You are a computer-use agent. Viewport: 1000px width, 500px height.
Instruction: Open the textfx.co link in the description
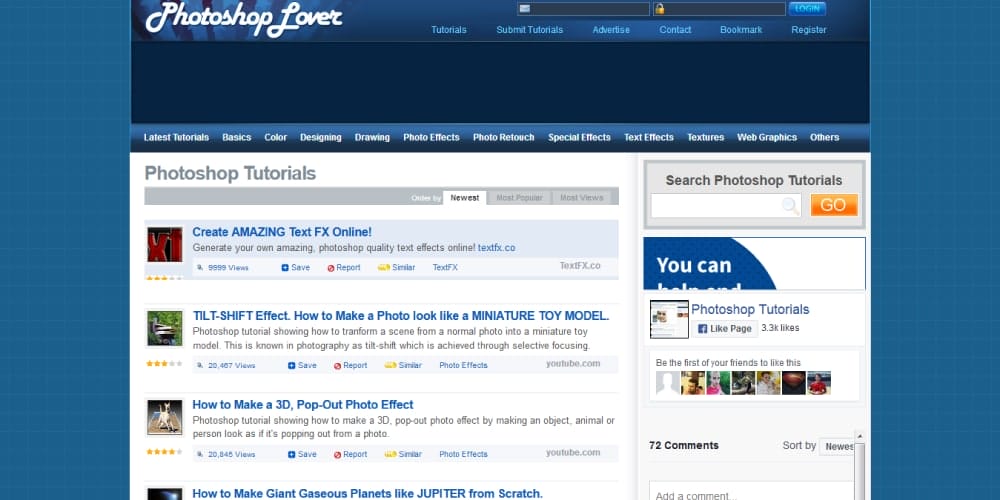pos(497,248)
